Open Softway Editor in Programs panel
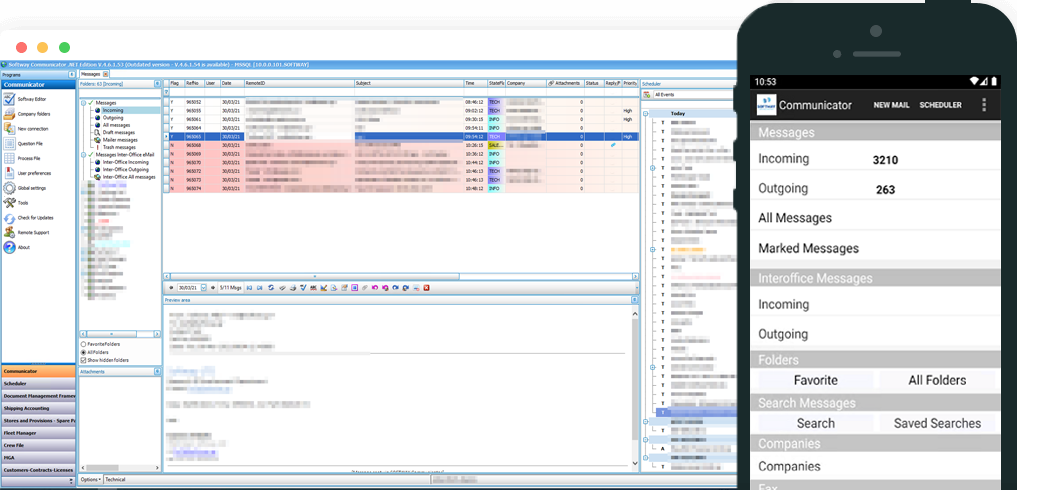The height and width of the screenshot is (490, 1040). point(24,99)
